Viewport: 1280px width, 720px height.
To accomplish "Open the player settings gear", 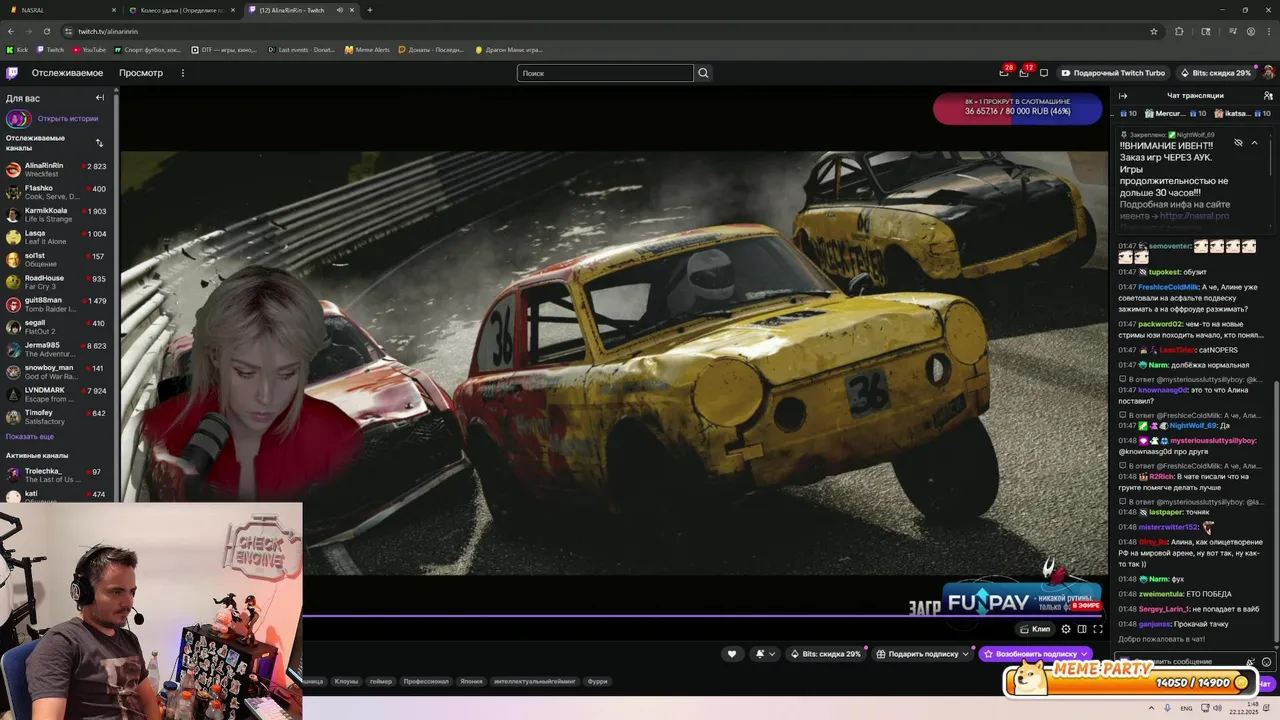I will (1066, 629).
